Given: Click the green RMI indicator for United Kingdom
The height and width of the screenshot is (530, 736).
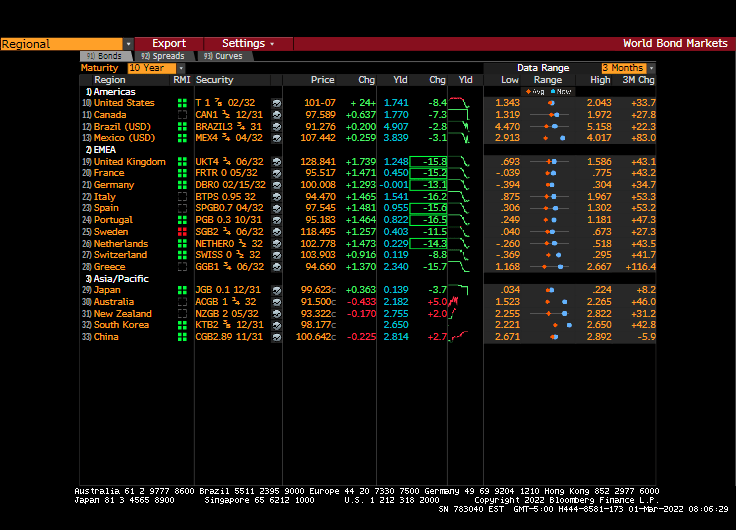Looking at the screenshot, I should pos(182,162).
